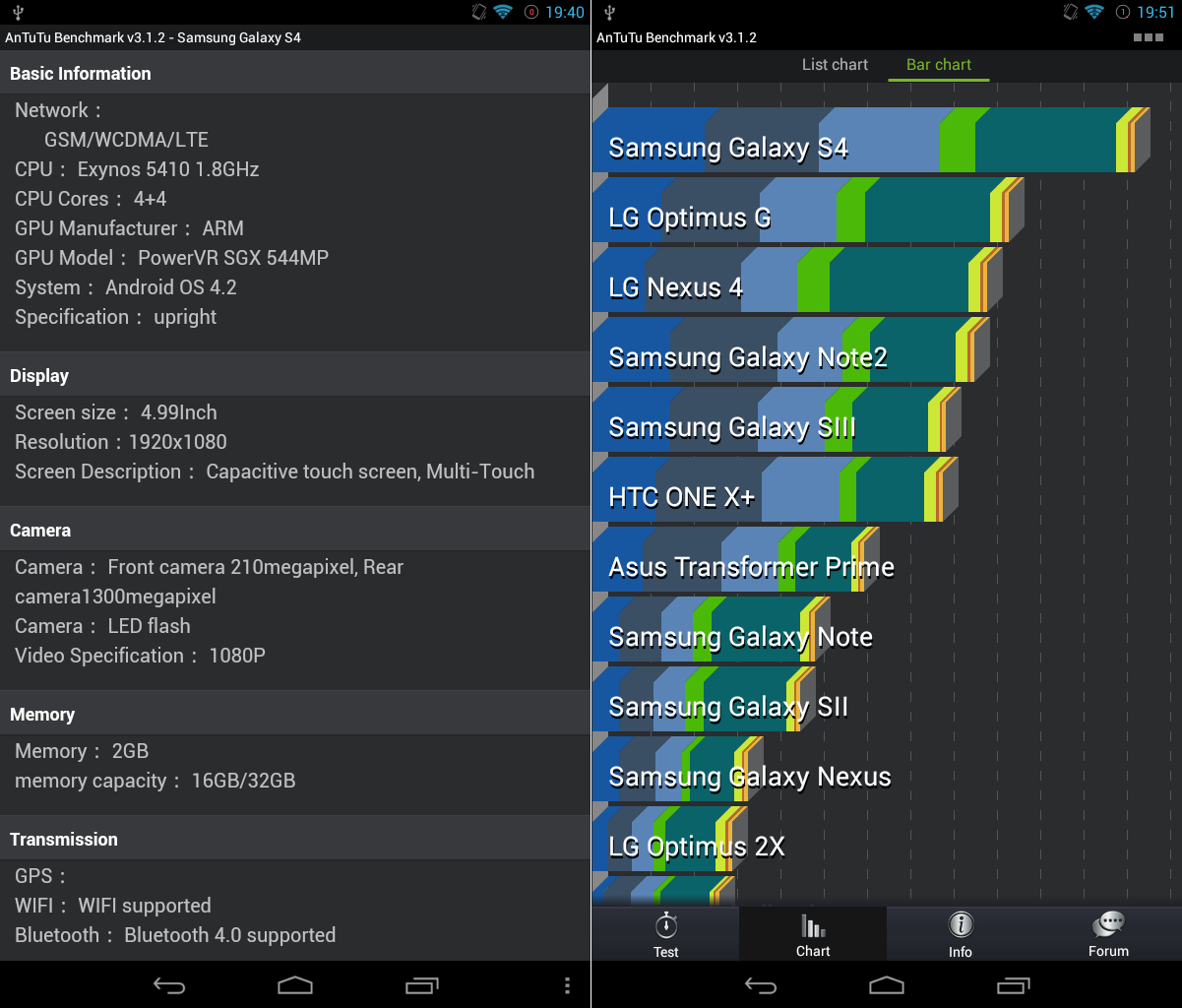Tap the Wi-Fi icon in right status bar

[1095, 12]
